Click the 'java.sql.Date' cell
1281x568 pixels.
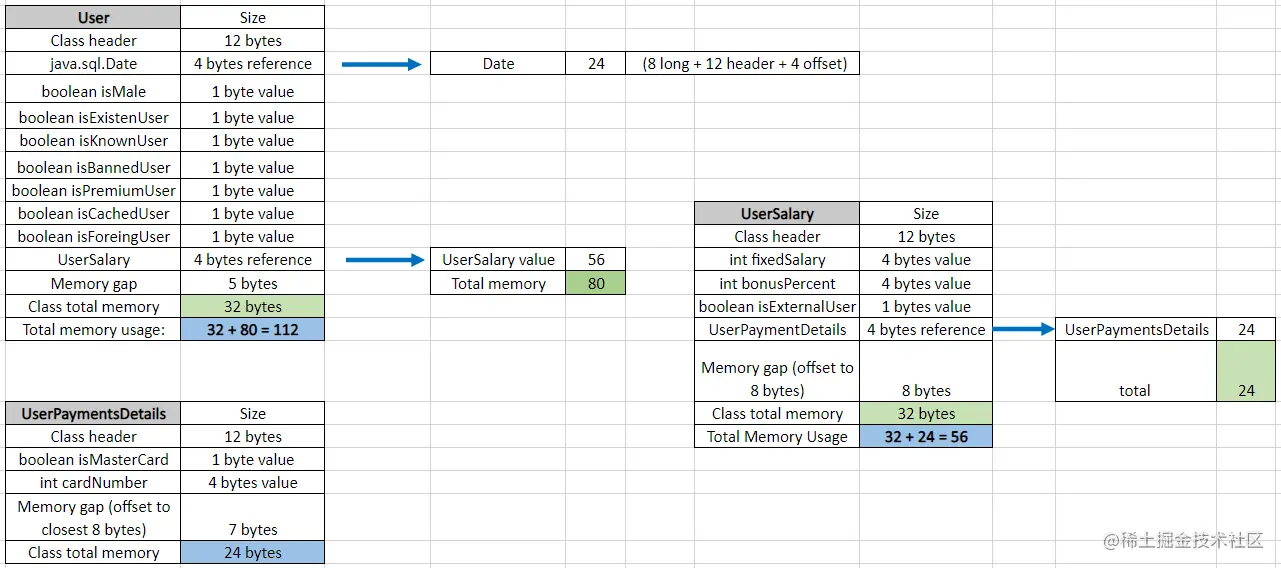point(93,63)
